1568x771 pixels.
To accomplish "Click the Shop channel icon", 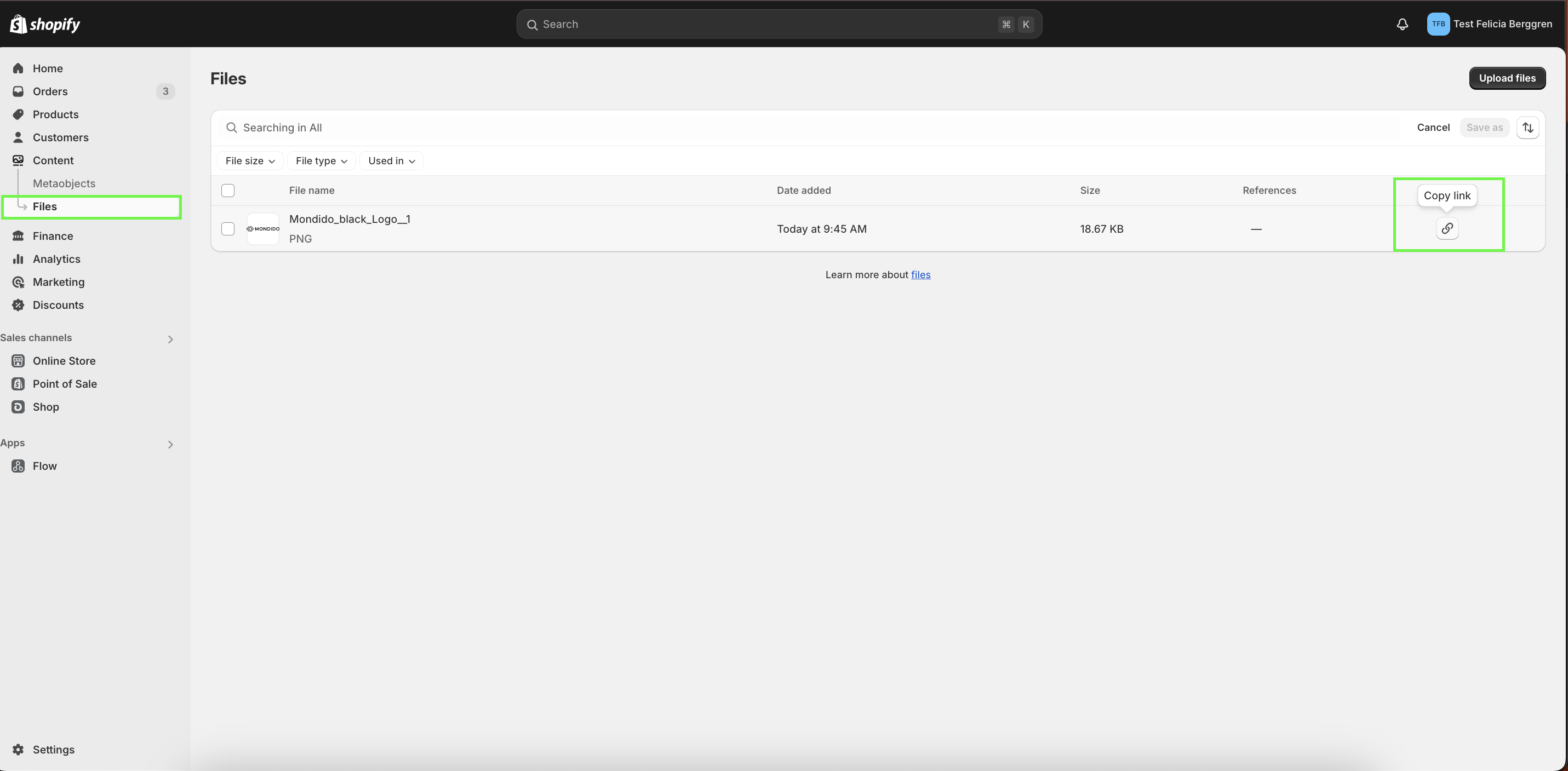I will point(18,407).
